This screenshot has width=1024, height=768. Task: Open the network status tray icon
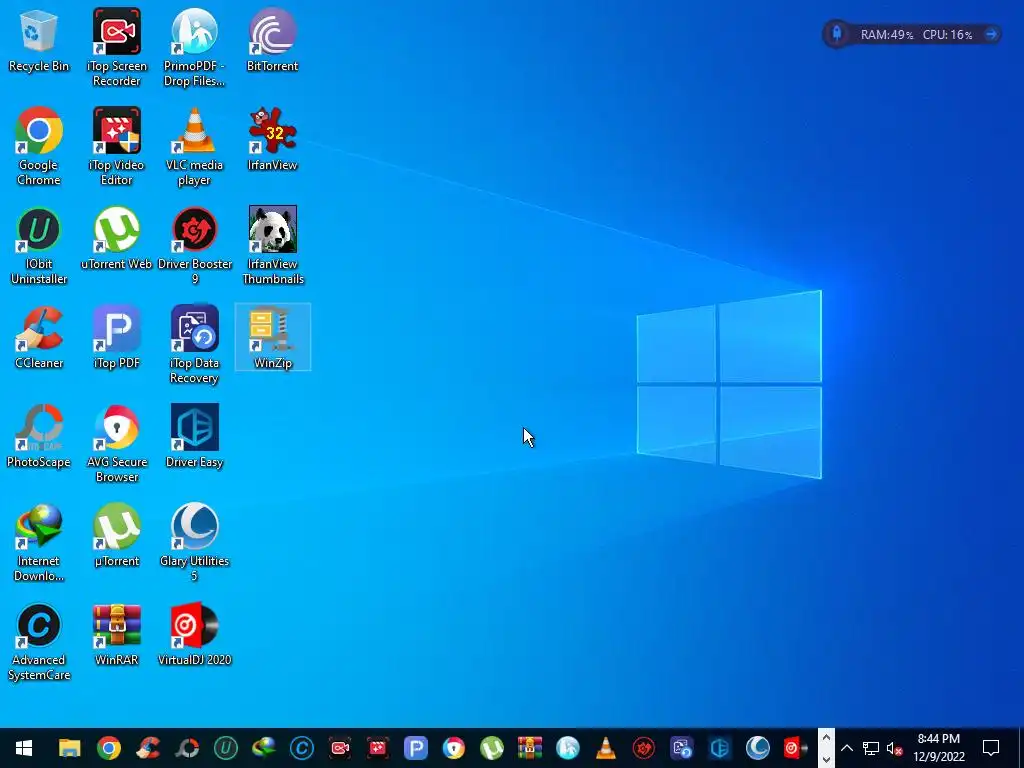[870, 748]
